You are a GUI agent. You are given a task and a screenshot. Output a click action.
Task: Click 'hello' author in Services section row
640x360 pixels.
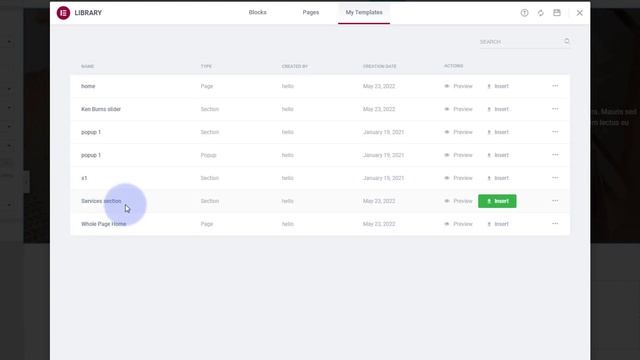click(288, 201)
